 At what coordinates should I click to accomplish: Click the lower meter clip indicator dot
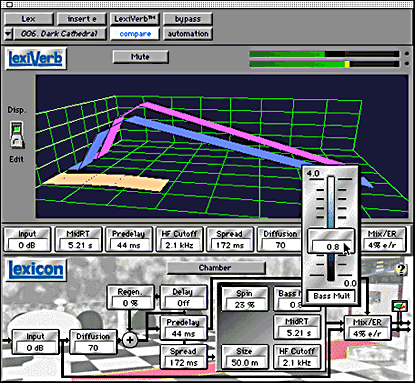(407, 63)
